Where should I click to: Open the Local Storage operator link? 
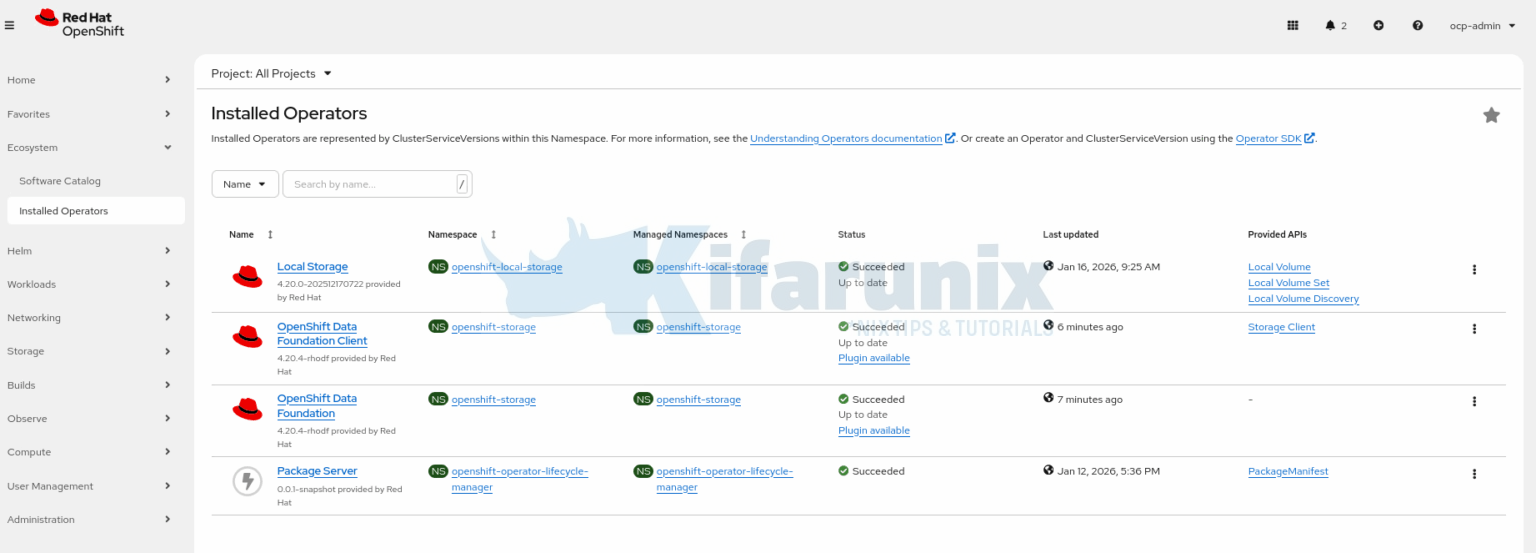(312, 267)
